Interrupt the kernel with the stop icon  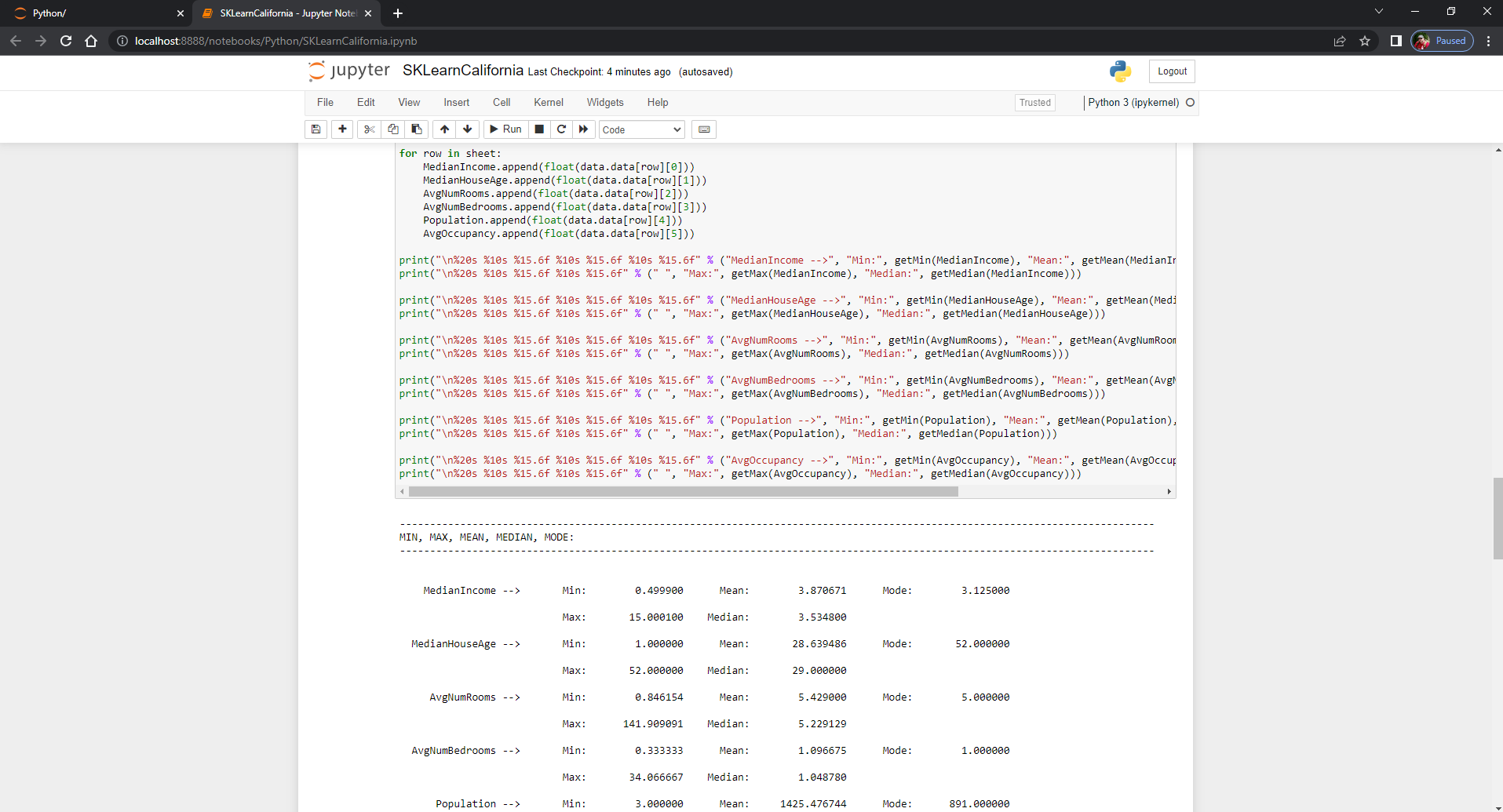coord(539,129)
